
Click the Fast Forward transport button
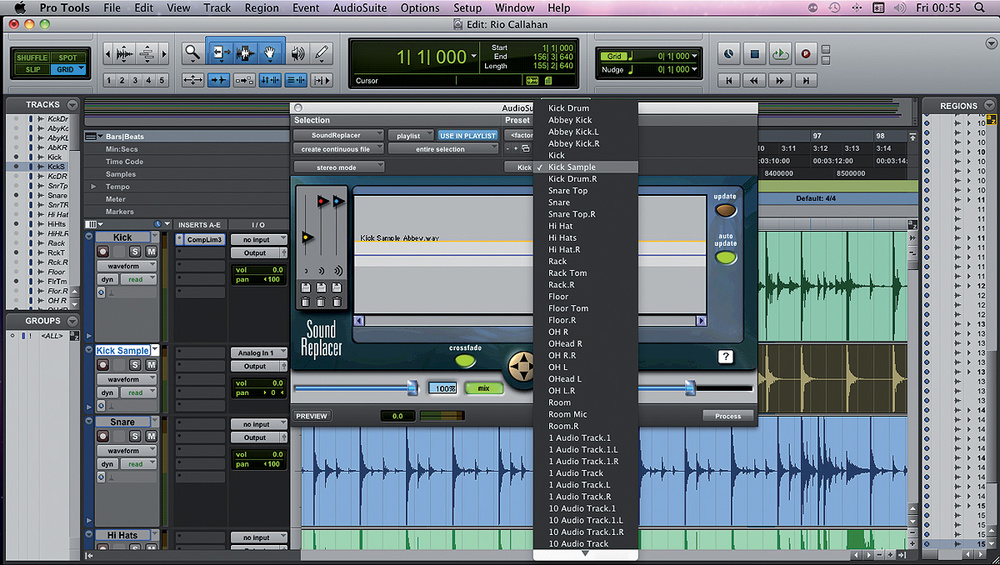pyautogui.click(x=780, y=80)
